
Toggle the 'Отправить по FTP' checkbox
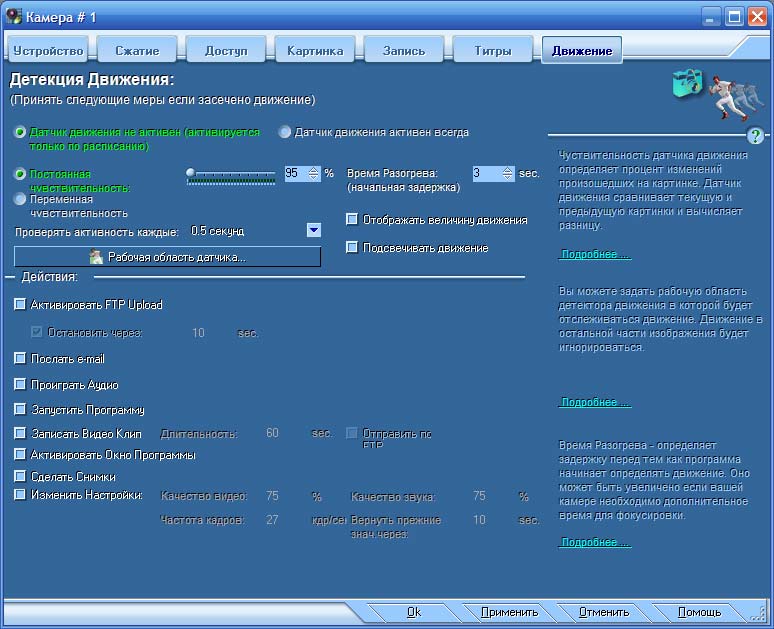(x=351, y=433)
